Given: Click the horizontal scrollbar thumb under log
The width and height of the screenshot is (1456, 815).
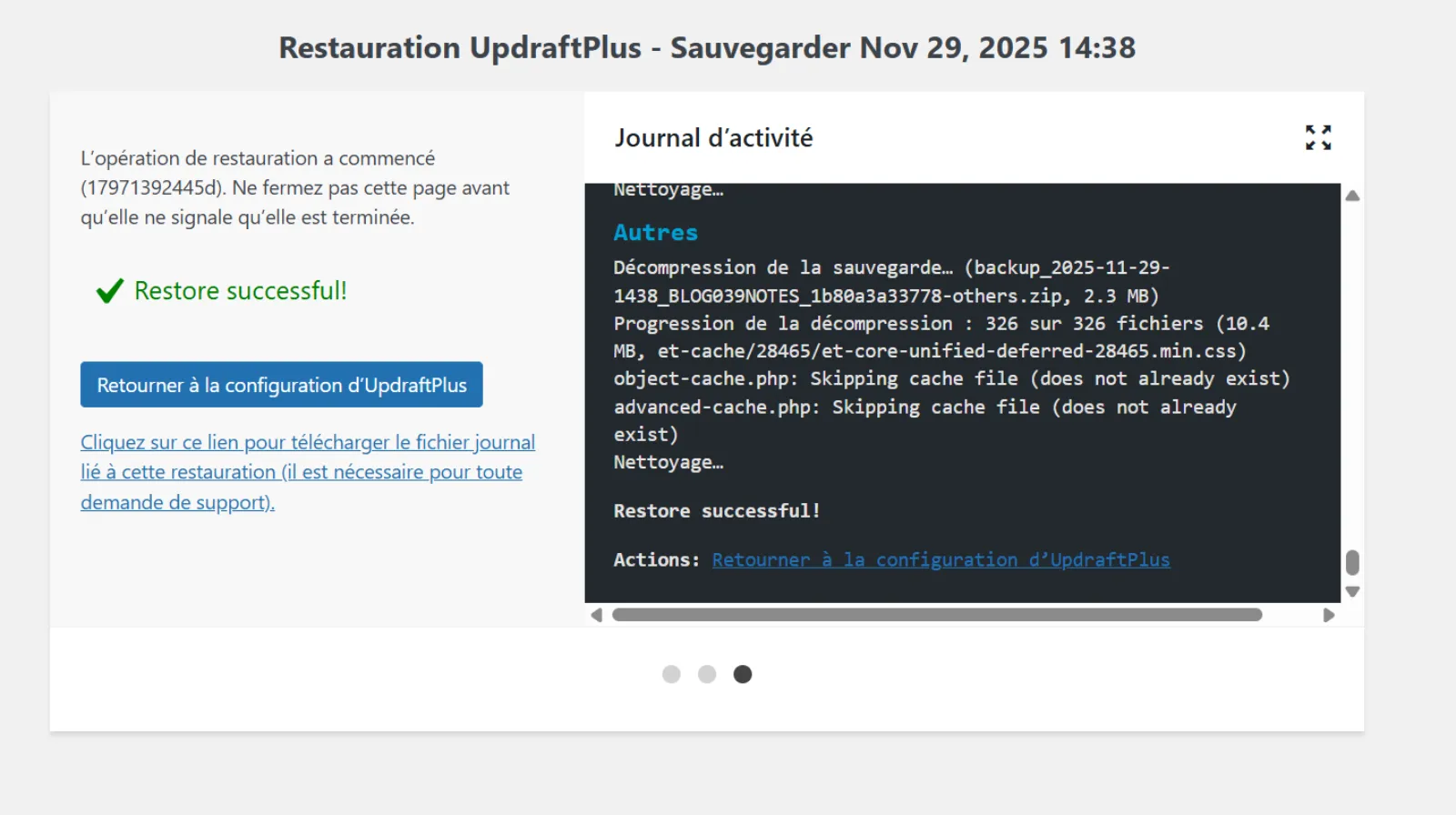Looking at the screenshot, I should click(937, 615).
